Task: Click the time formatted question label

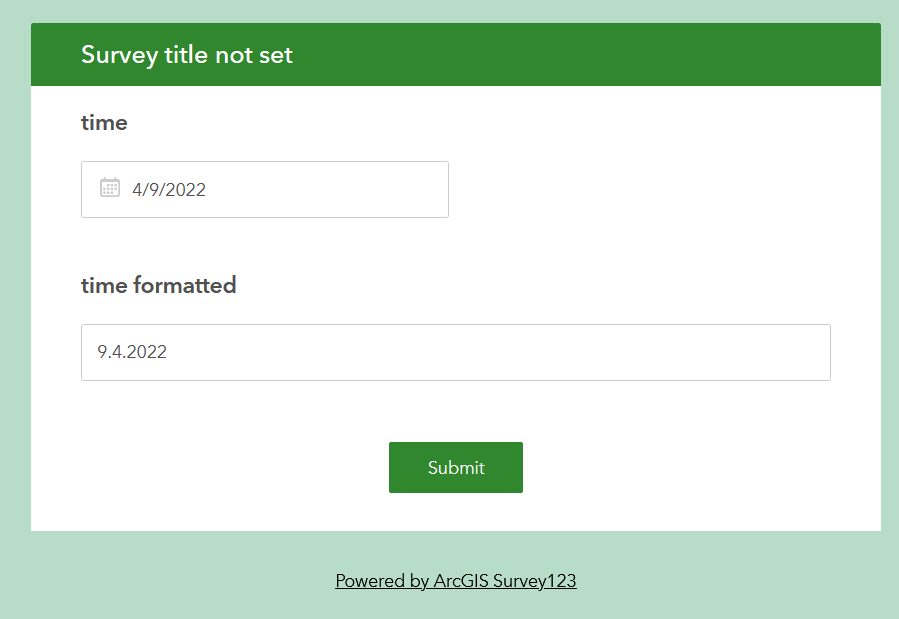Action: point(158,285)
